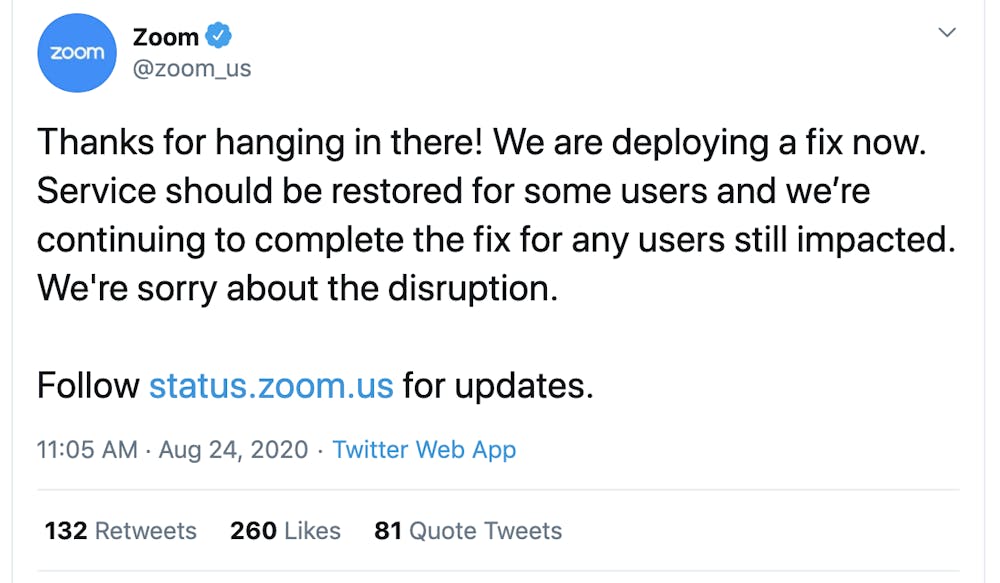Click the retweet count number 132
1000x583 pixels.
(66, 530)
